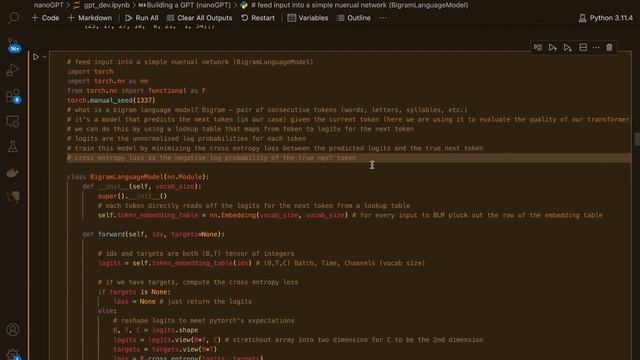Image resolution: width=640 pixels, height=360 pixels.
Task: Click Run by Line in cell toolbar
Action: coord(538,48)
